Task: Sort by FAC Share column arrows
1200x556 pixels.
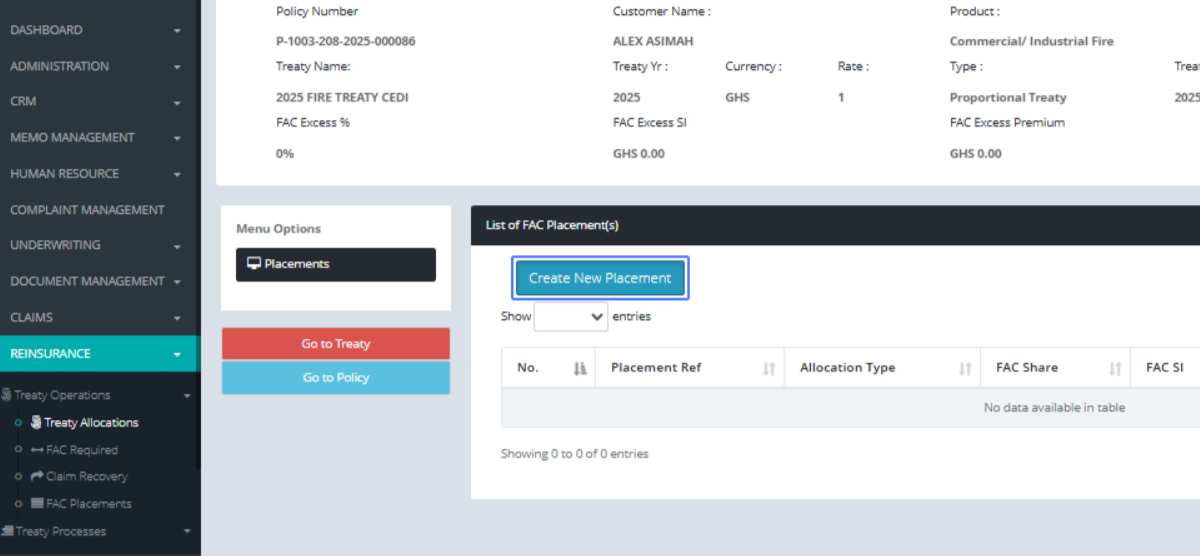Action: click(1114, 369)
